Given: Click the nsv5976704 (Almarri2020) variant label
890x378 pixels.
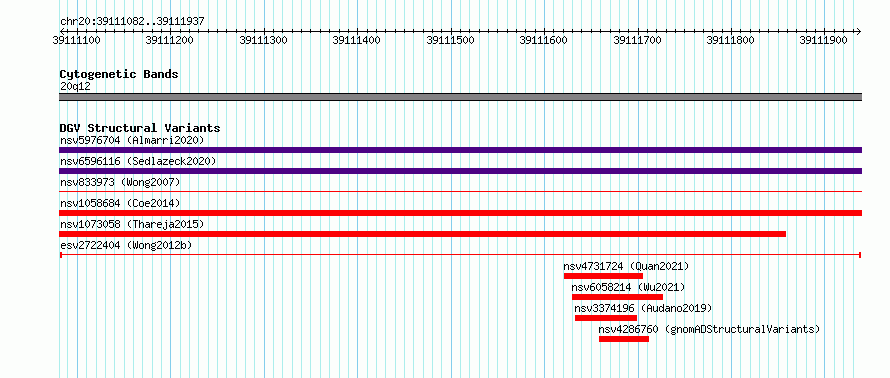Looking at the screenshot, I should tap(132, 140).
